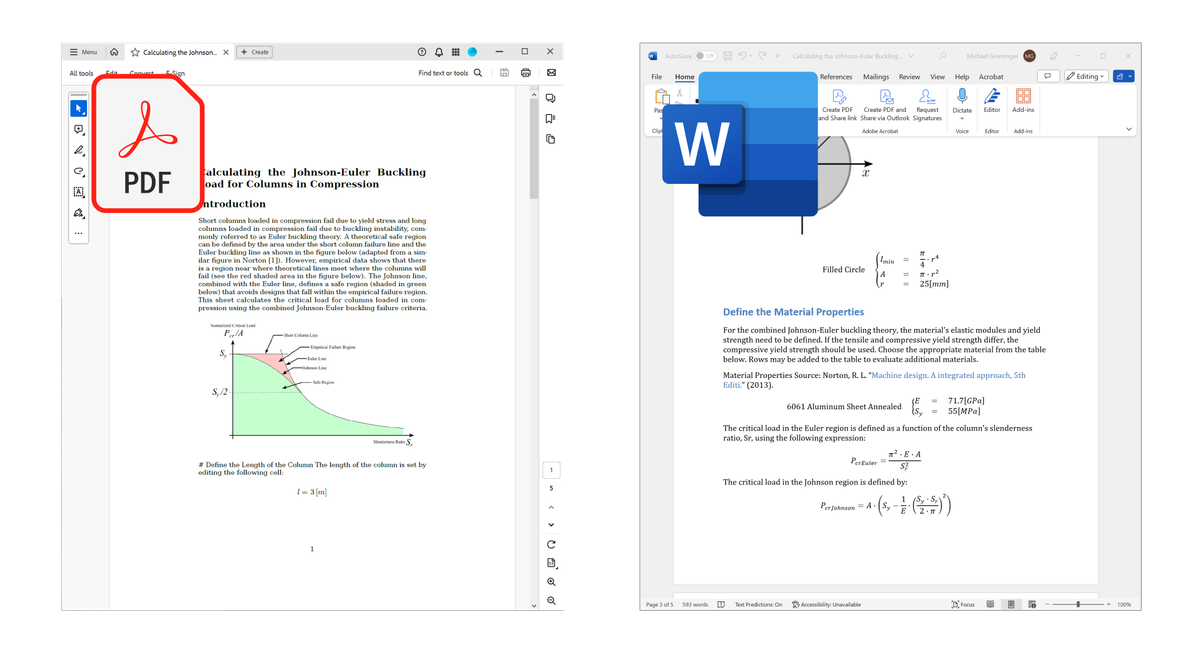Click the page number field in Acrobat
The image size is (1200, 661).
coord(551,469)
